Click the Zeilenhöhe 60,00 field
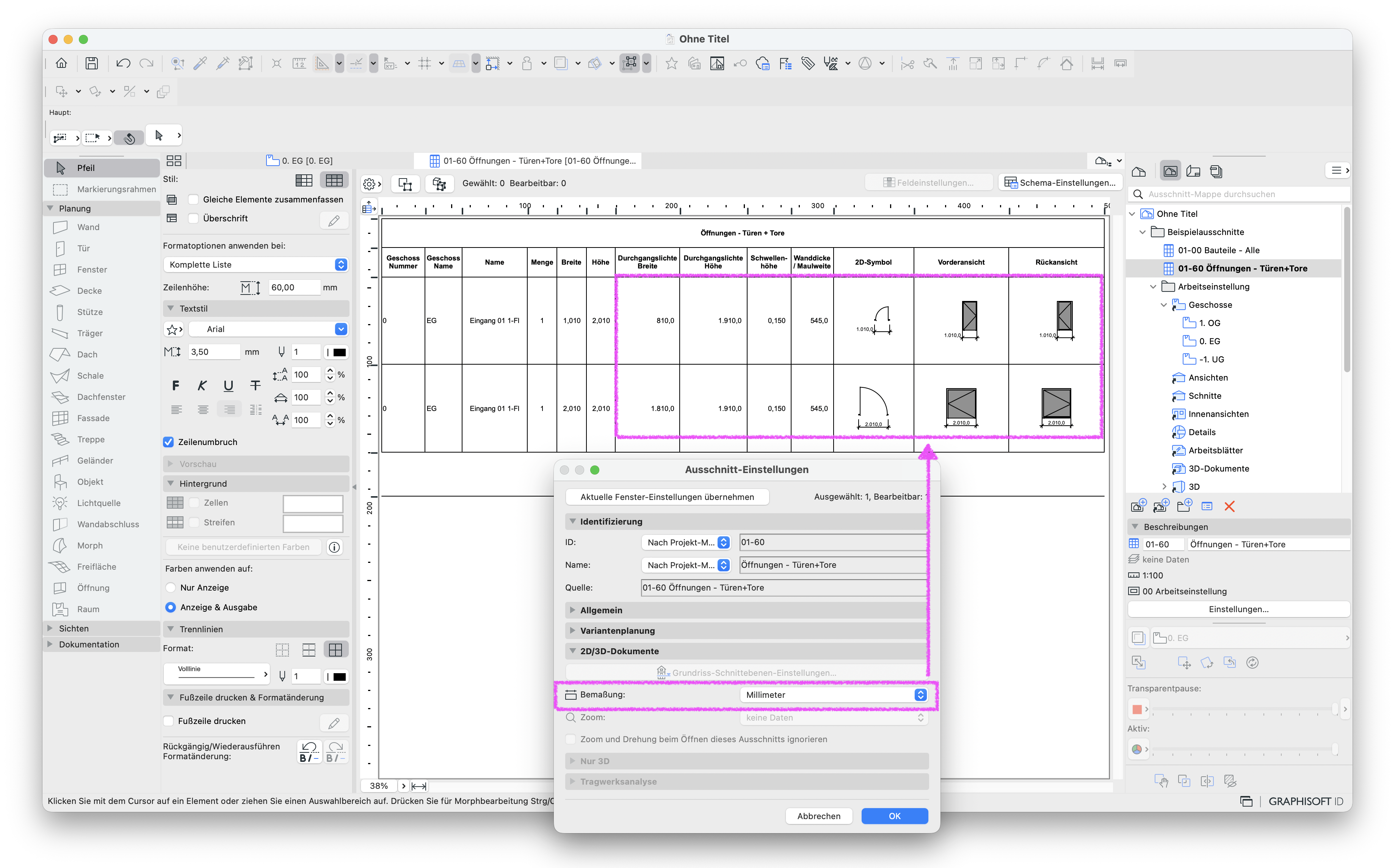The width and height of the screenshot is (1395, 868). point(294,288)
